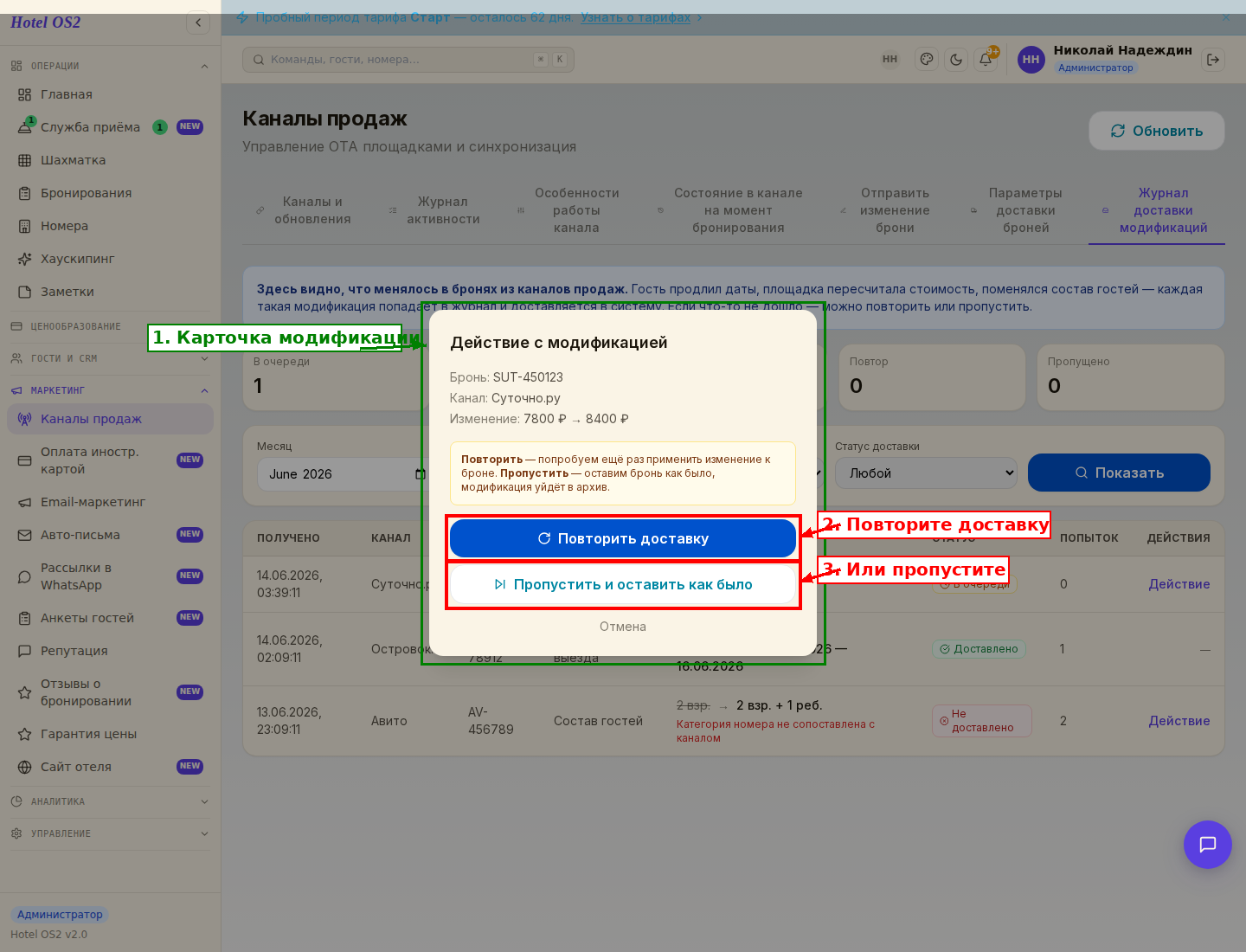
Task: Click the Пропущено counter card
Action: tap(1131, 377)
